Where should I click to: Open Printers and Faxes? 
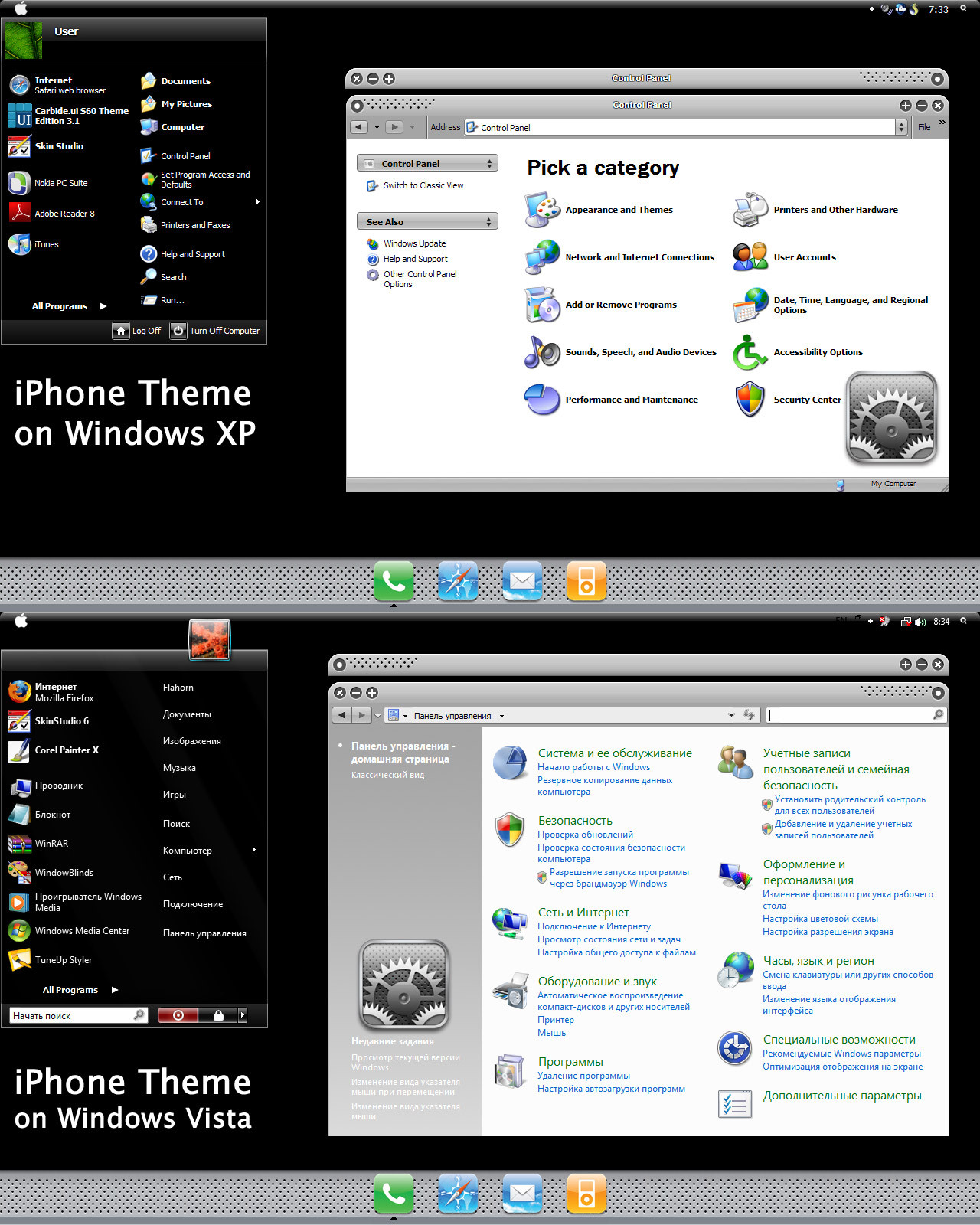pyautogui.click(x=186, y=225)
